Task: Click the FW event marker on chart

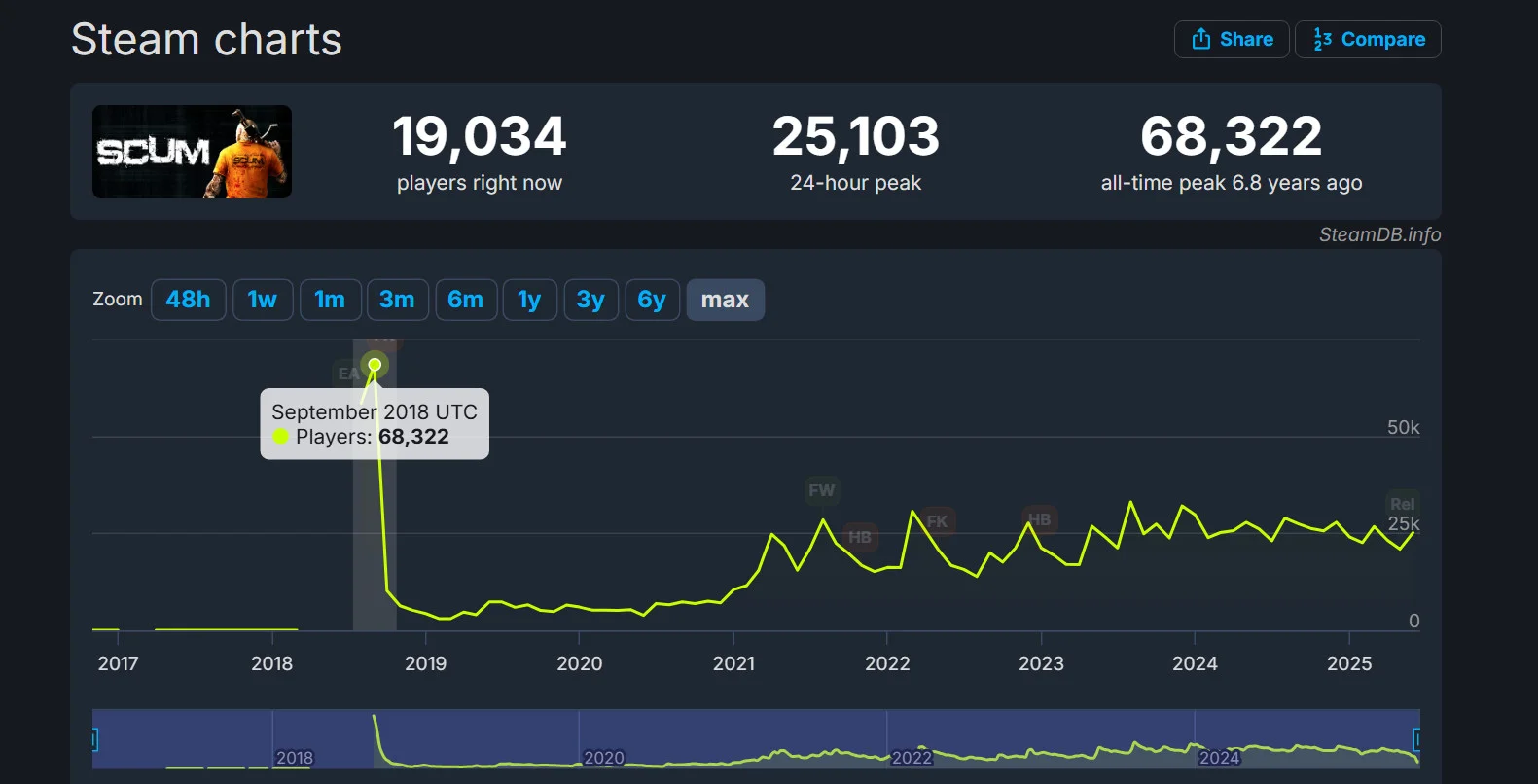Action: click(x=822, y=490)
